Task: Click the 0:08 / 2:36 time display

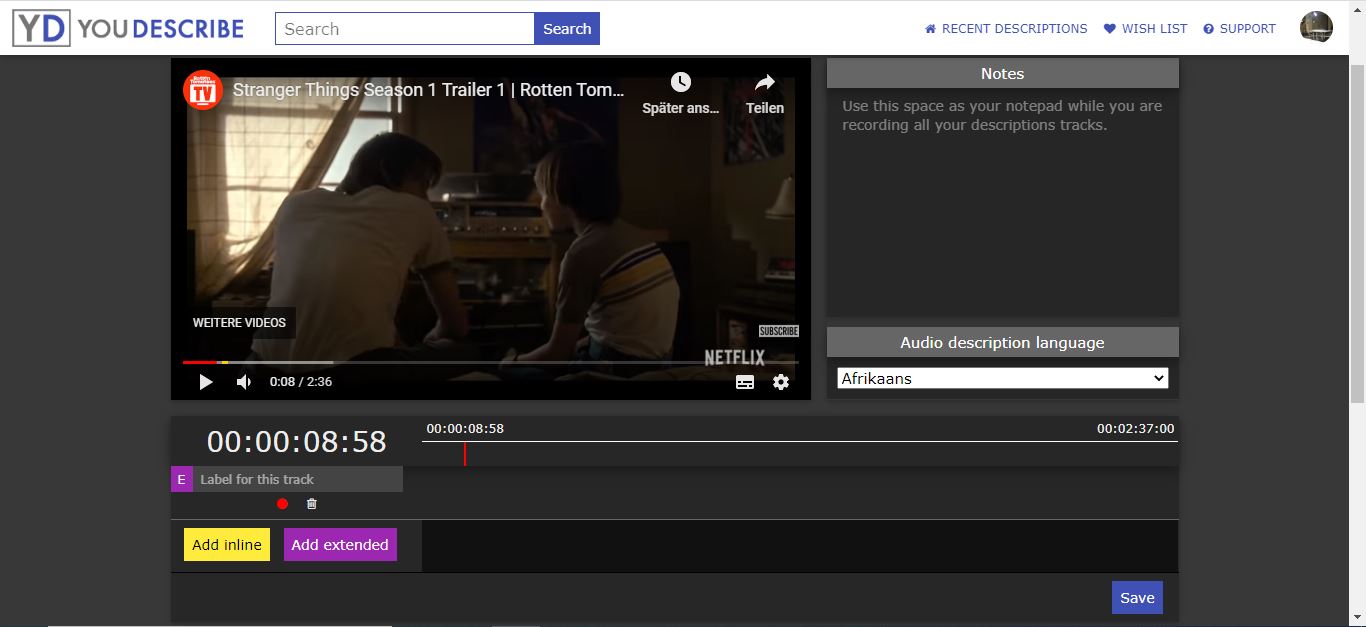Action: 301,382
